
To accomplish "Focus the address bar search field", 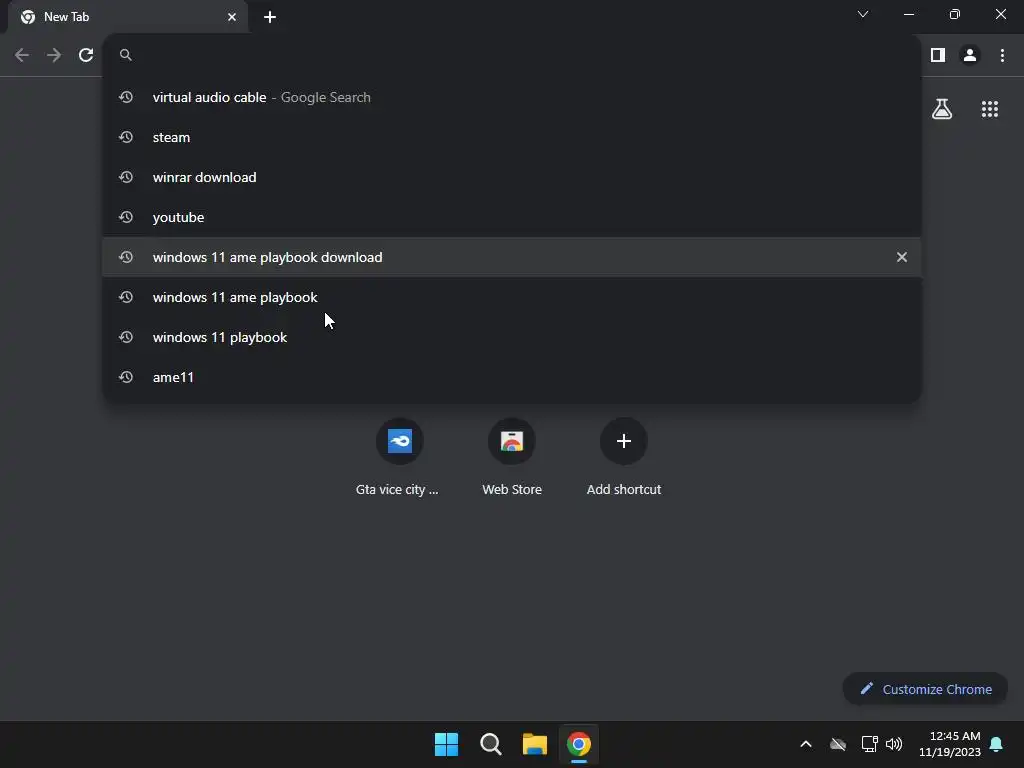I will (x=513, y=55).
